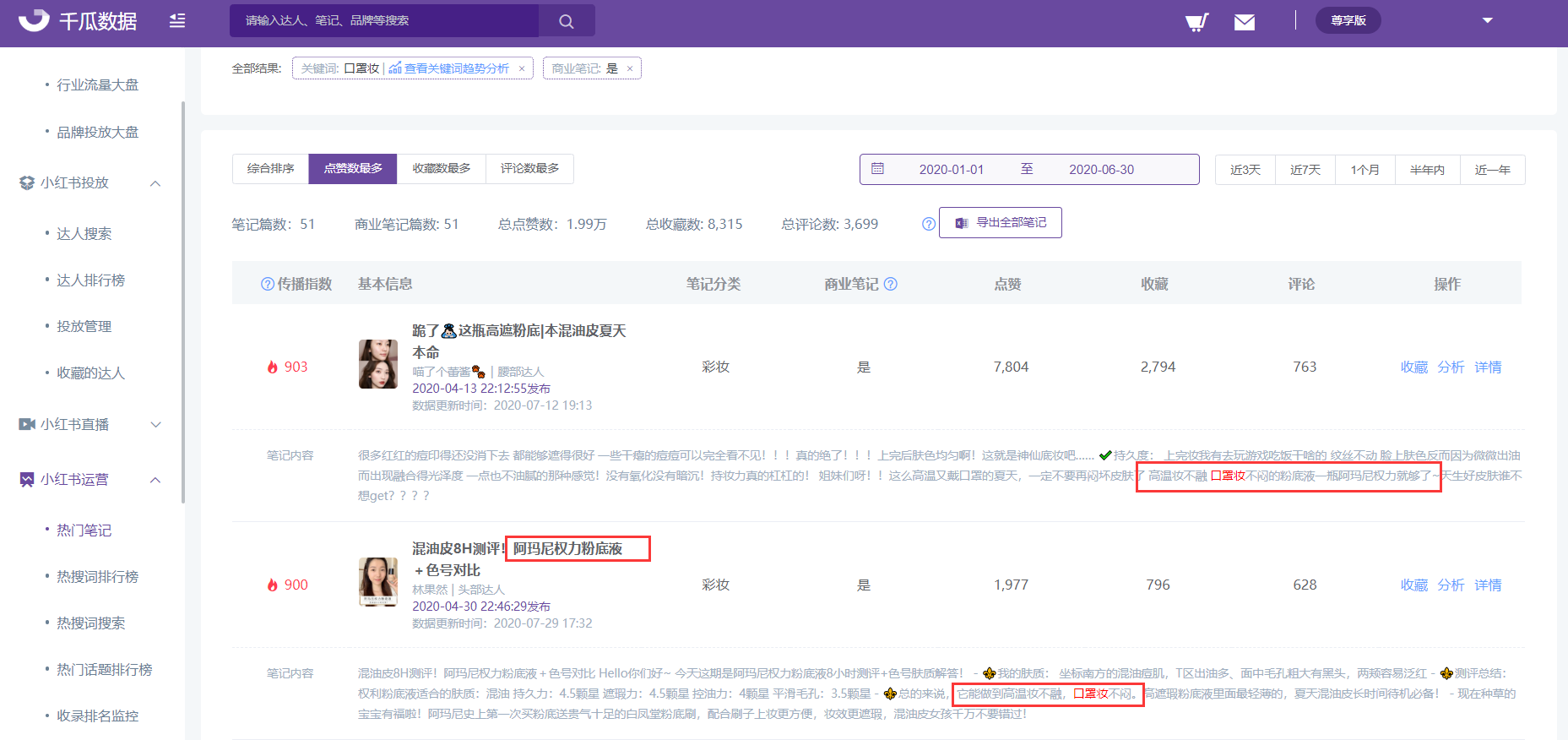Image resolution: width=1568 pixels, height=740 pixels.
Task: Click start date 2020-01-01 field
Action: pyautogui.click(x=952, y=170)
